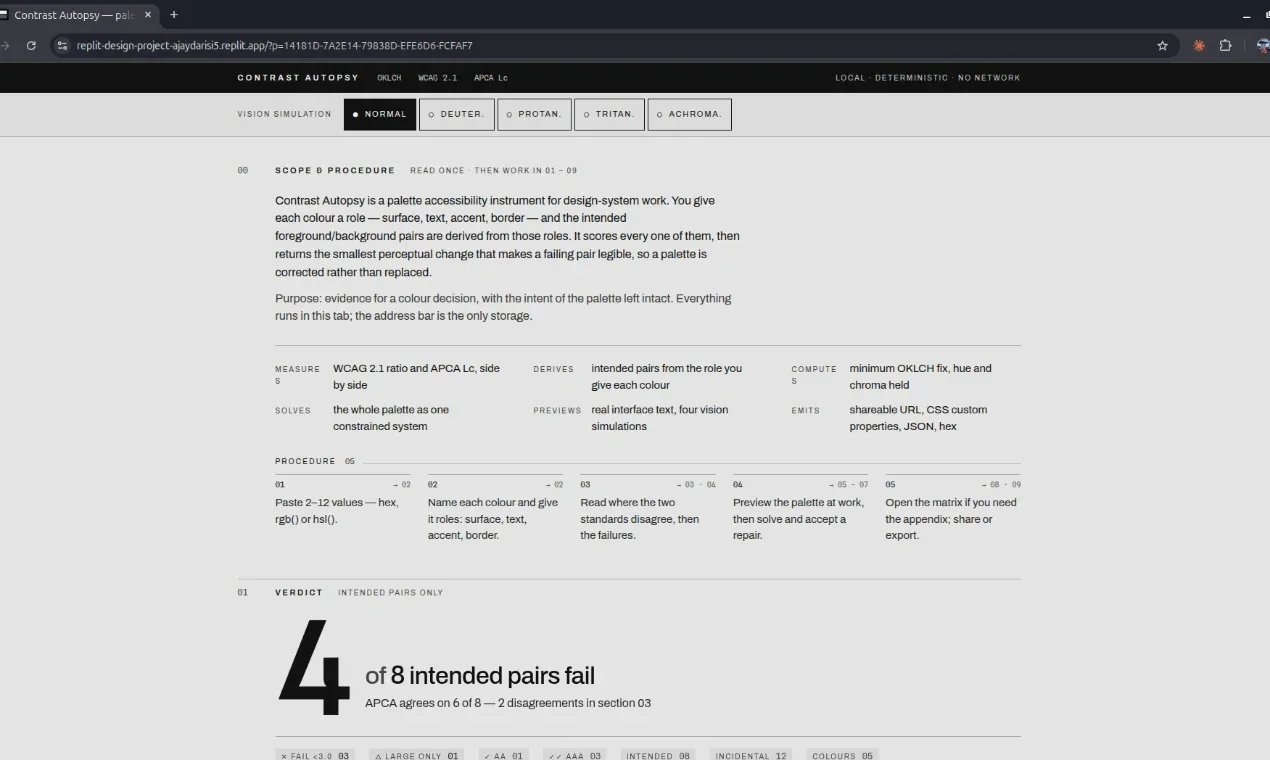The width and height of the screenshot is (1270, 760).
Task: Click procedure step 02 arrow to 02
Action: point(553,484)
